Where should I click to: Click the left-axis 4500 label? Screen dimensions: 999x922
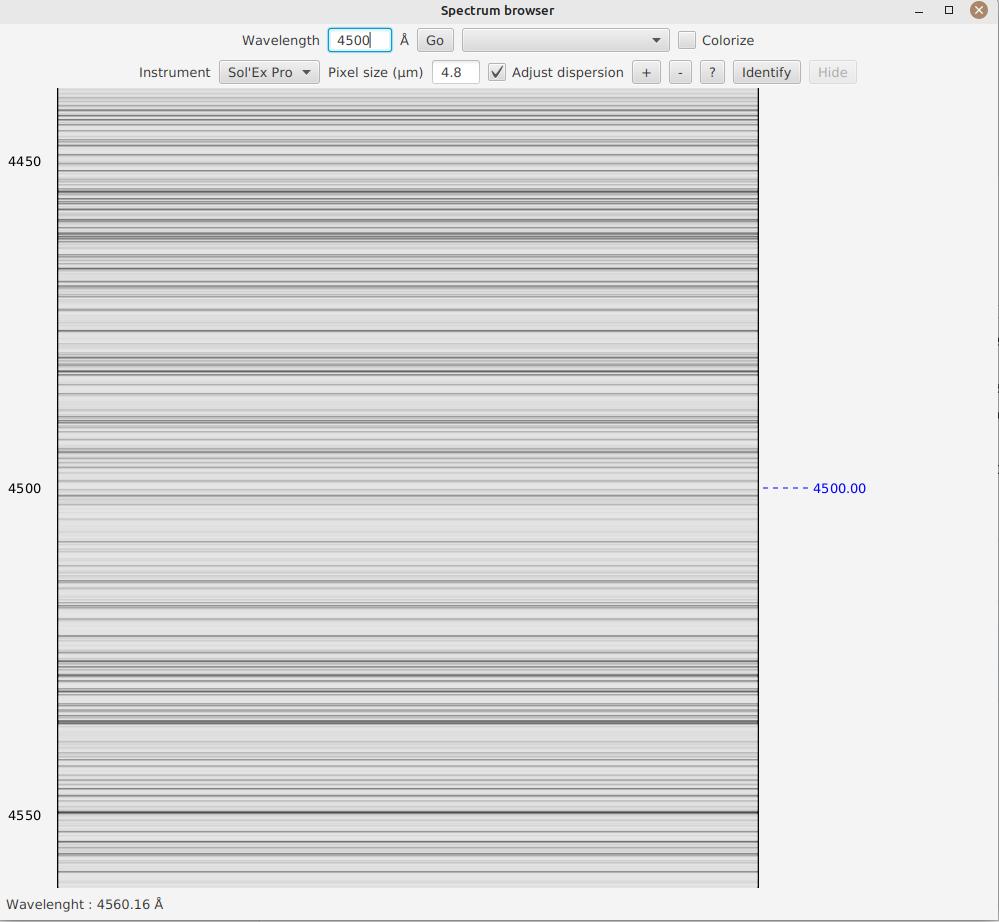pyautogui.click(x=25, y=489)
